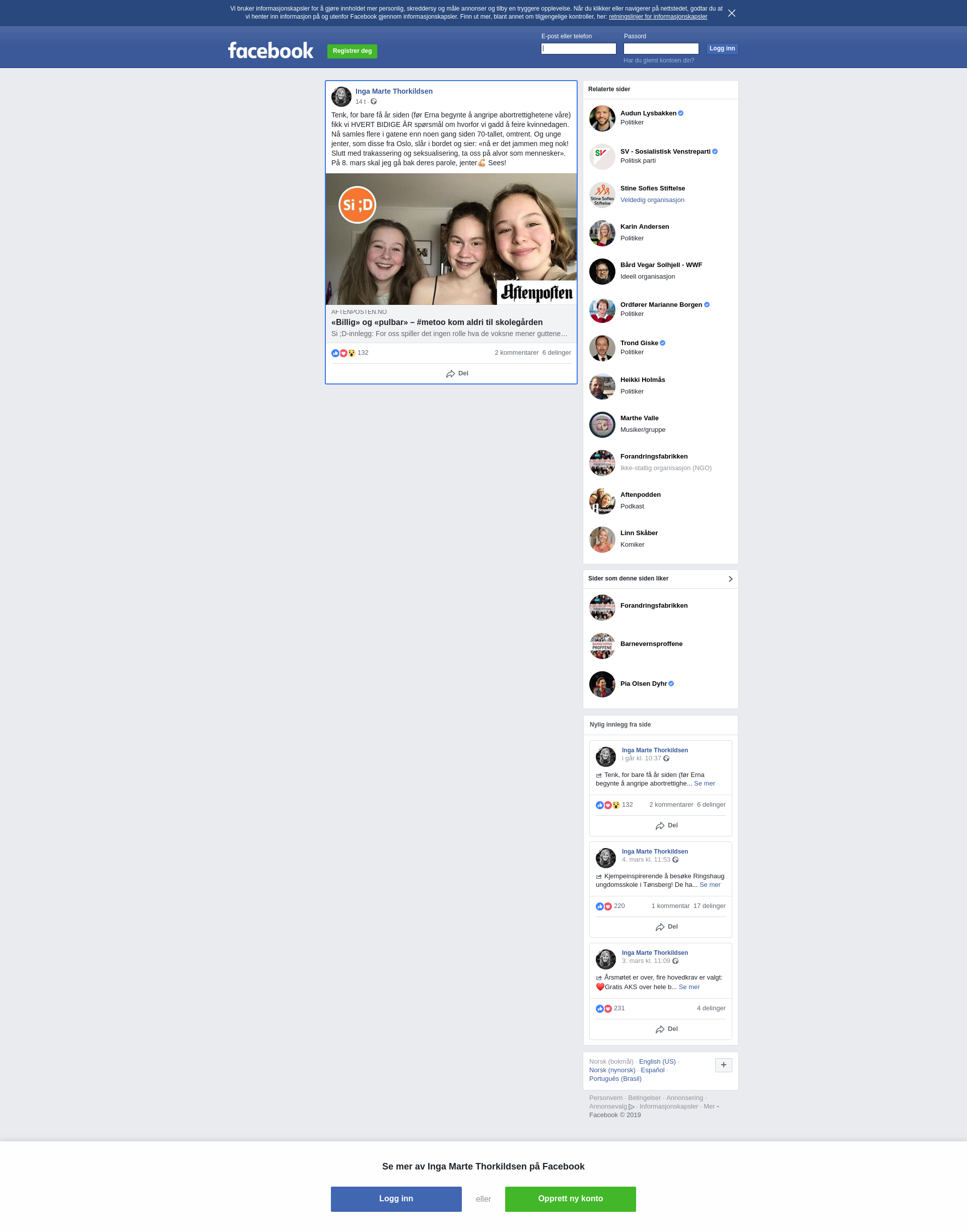Image resolution: width=967 pixels, height=1232 pixels.
Task: Open Bård Vegar Solhjell - WWF avatar
Action: 602,271
